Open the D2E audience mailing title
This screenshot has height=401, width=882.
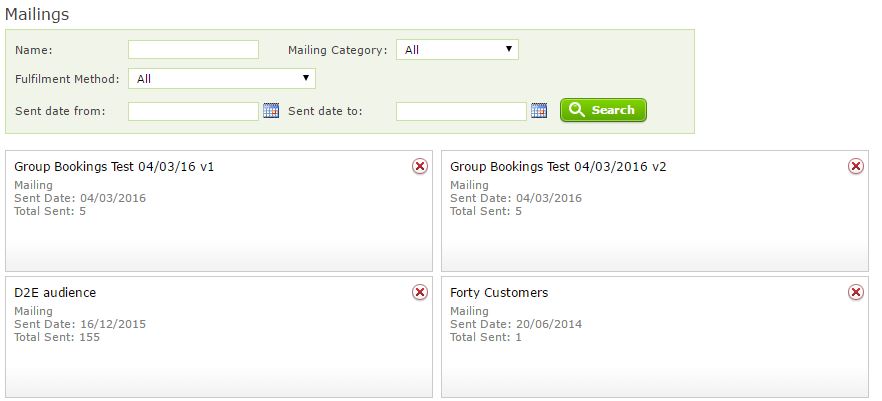[55, 293]
